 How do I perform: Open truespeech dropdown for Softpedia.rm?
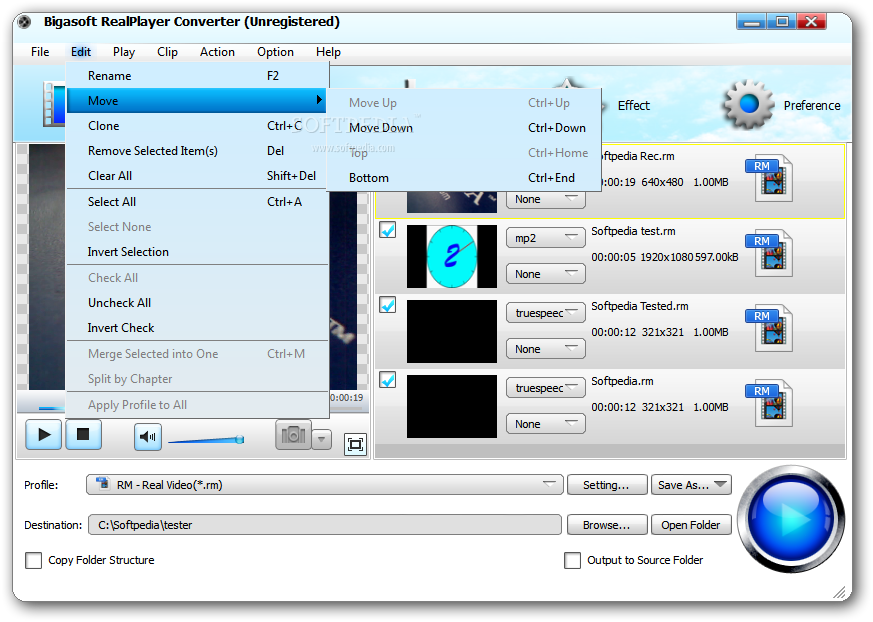546,388
